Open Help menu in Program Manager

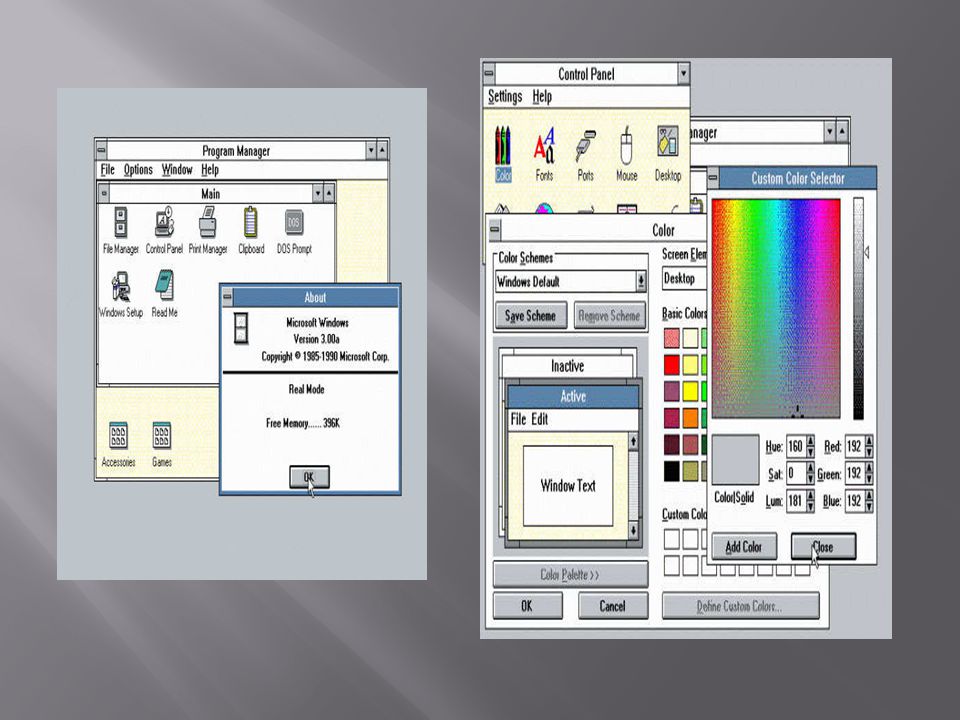(209, 170)
